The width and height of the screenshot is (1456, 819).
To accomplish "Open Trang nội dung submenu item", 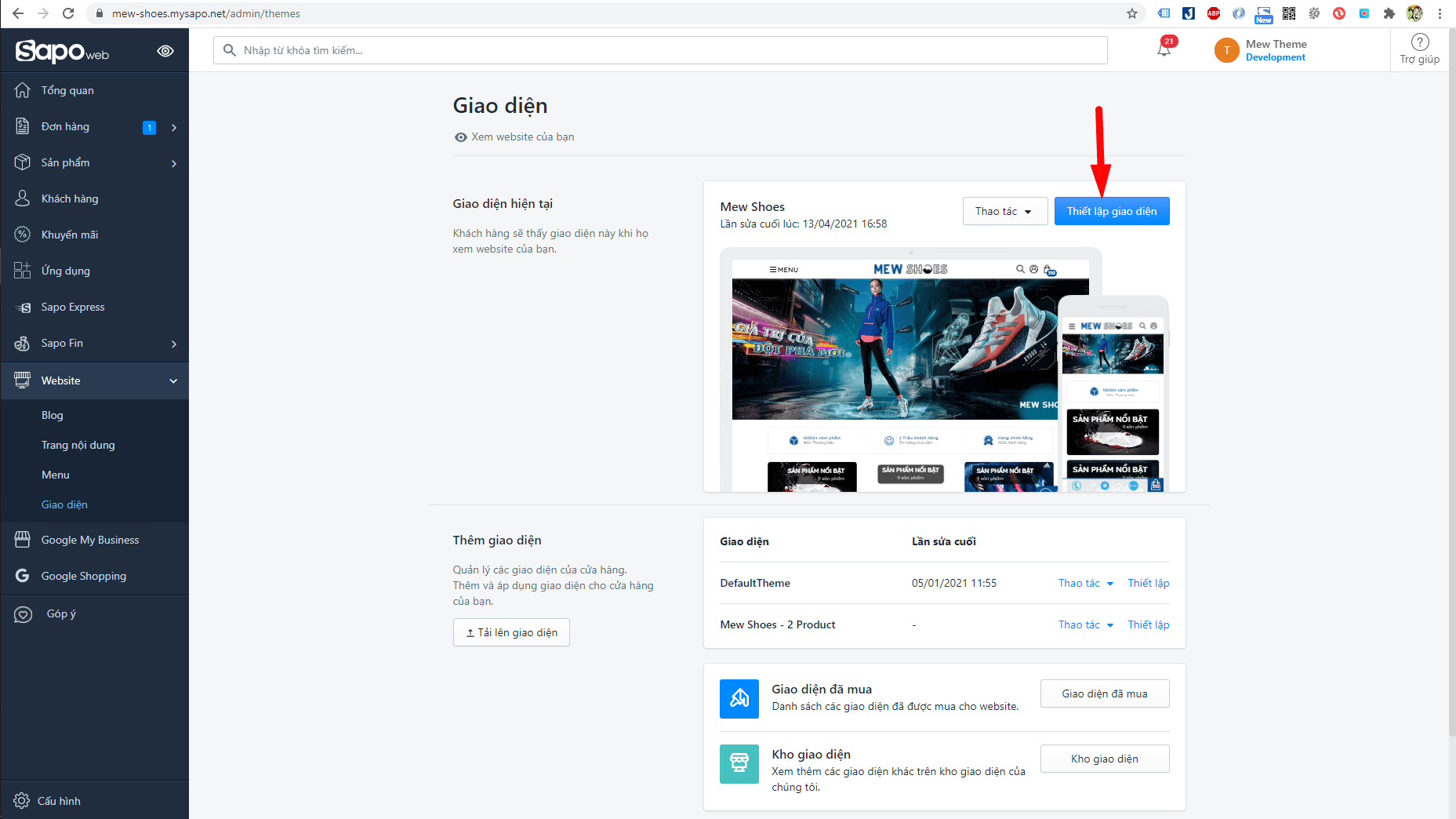I will (78, 445).
